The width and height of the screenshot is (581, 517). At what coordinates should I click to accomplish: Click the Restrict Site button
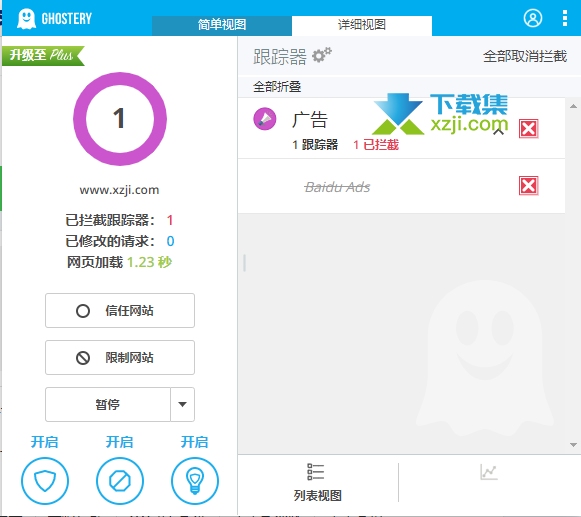pos(120,358)
